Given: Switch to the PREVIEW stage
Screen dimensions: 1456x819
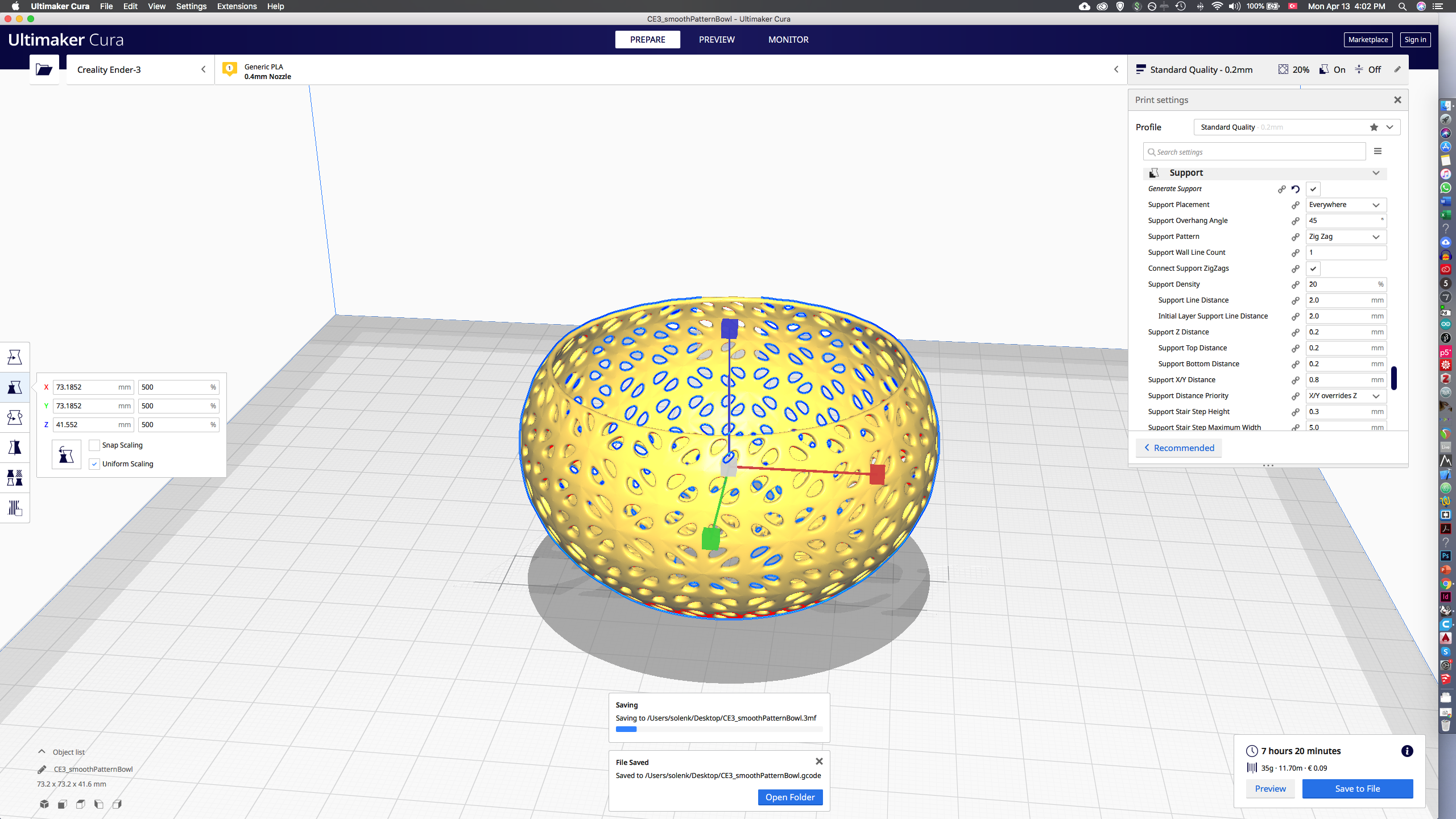Looking at the screenshot, I should pyautogui.click(x=717, y=40).
